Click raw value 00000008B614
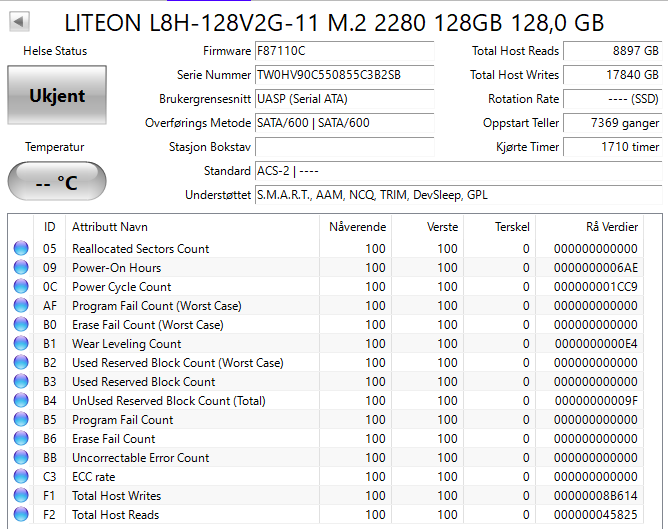This screenshot has width=668, height=529. click(x=596, y=496)
